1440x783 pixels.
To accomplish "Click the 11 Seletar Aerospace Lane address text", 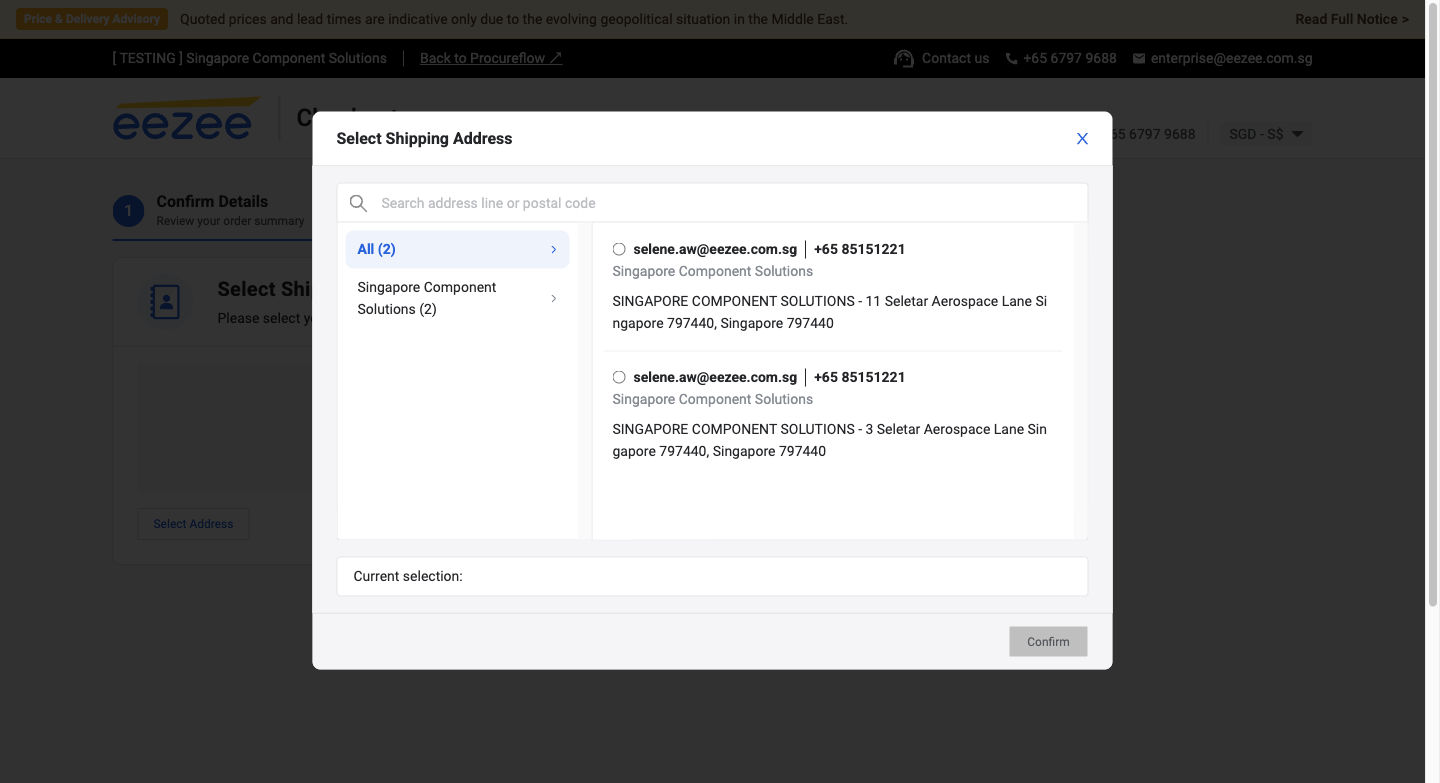I will (830, 312).
